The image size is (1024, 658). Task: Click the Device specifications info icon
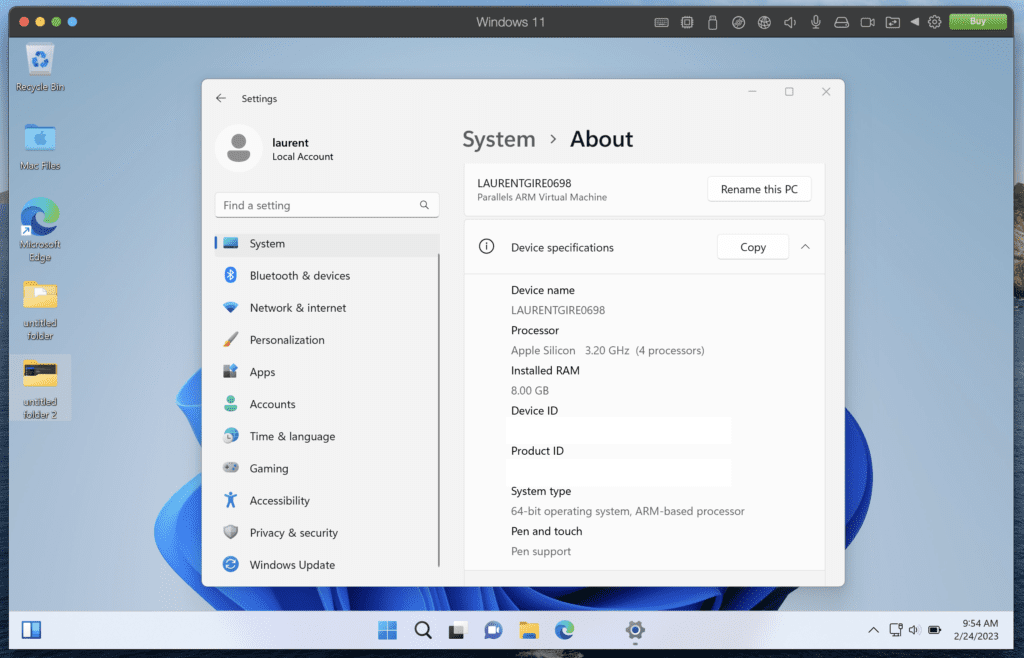coord(487,247)
